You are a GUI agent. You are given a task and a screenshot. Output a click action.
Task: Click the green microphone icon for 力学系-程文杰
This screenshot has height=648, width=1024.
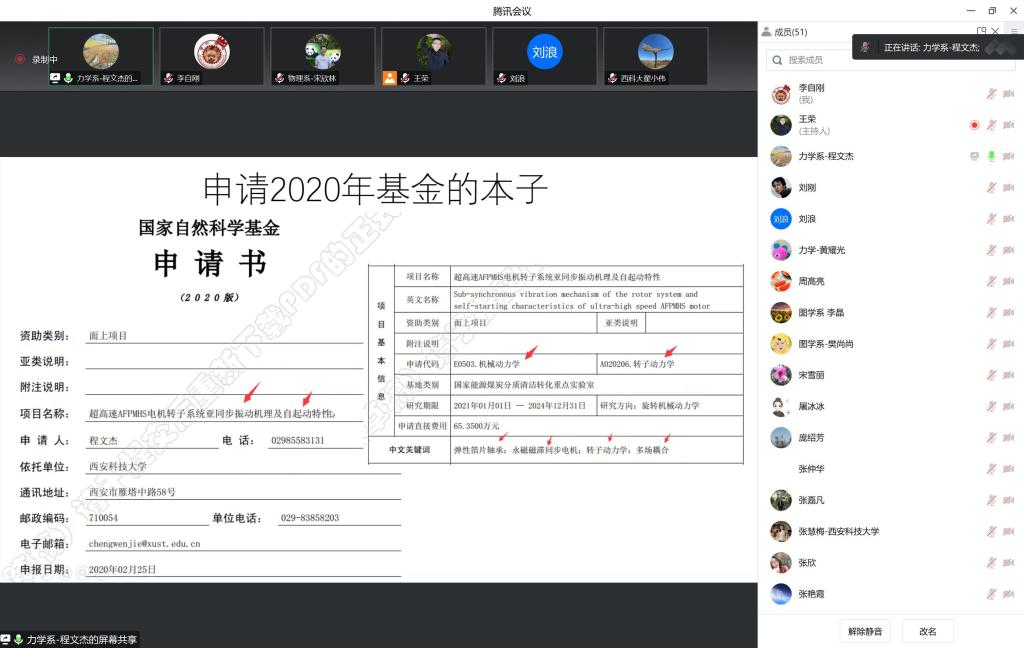[x=991, y=156]
